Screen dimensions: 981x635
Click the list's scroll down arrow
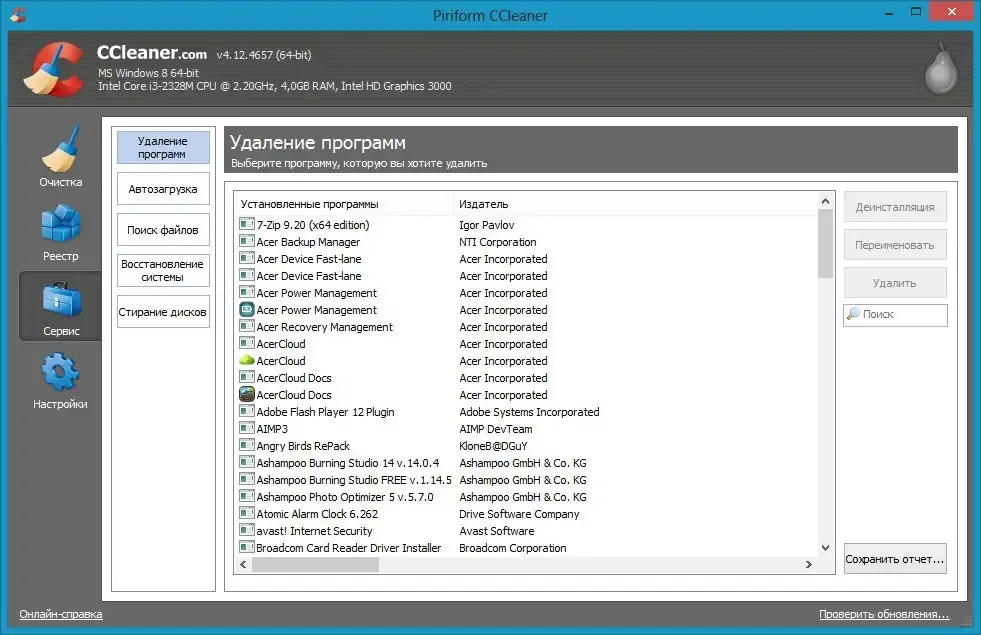[x=825, y=548]
